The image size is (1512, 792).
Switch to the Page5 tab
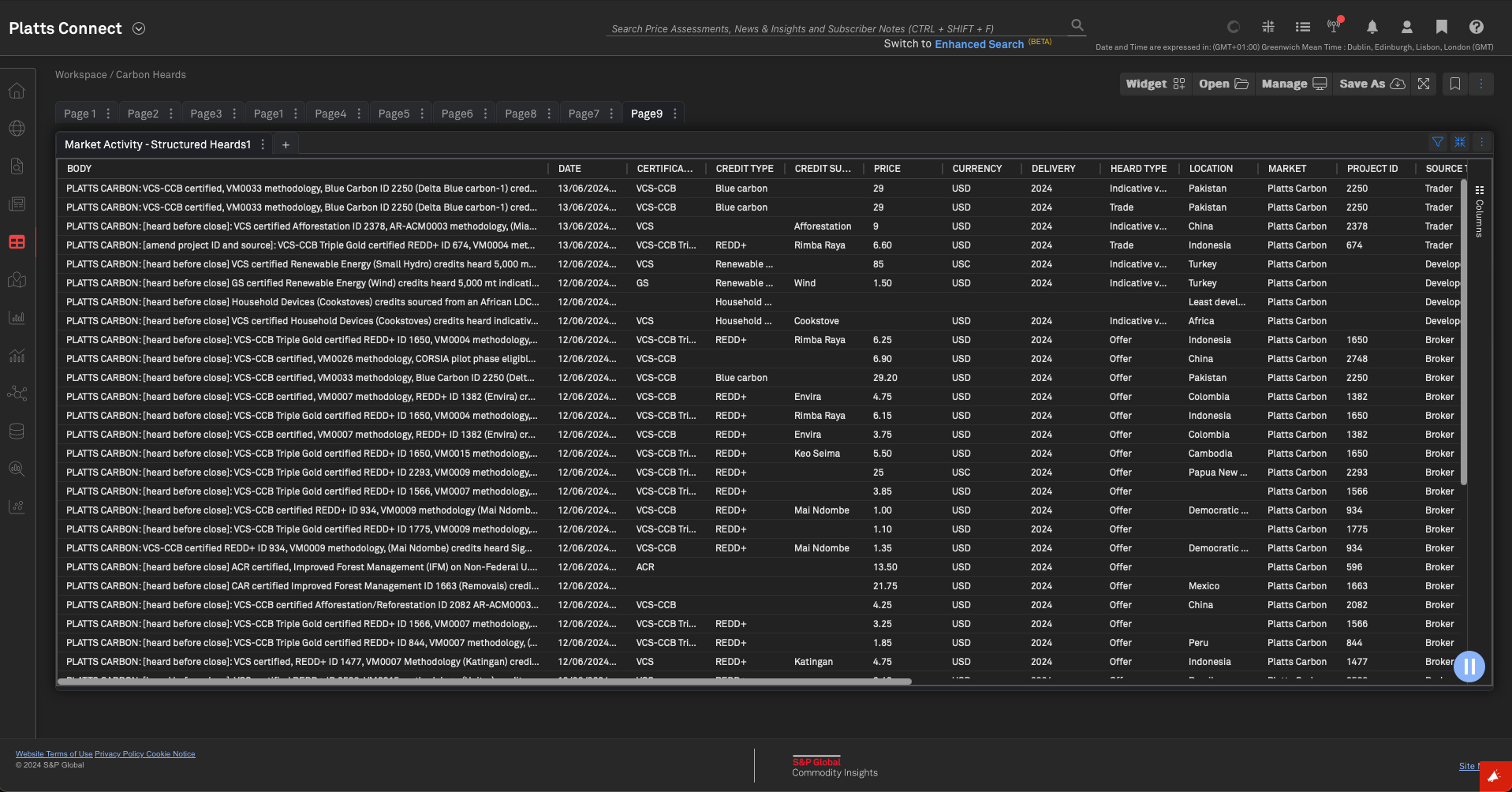[394, 114]
